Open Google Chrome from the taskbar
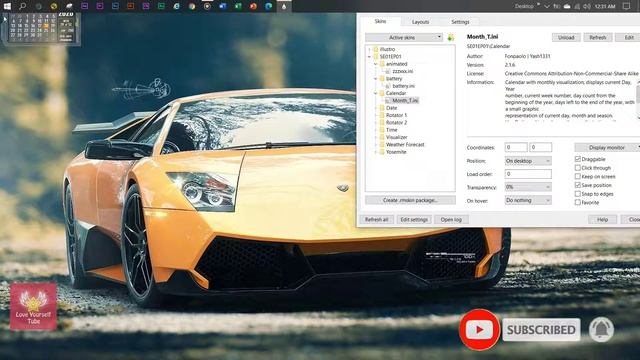Screen dimensions: 640x360 point(192,6)
